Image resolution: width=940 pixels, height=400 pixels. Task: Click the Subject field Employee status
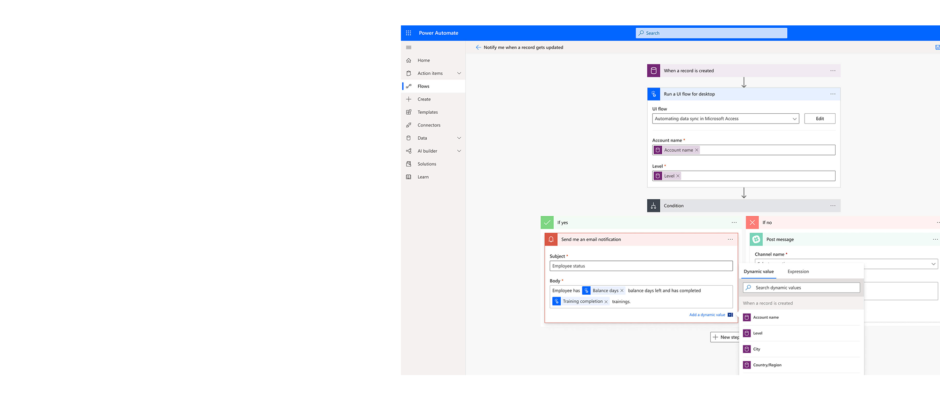641,266
